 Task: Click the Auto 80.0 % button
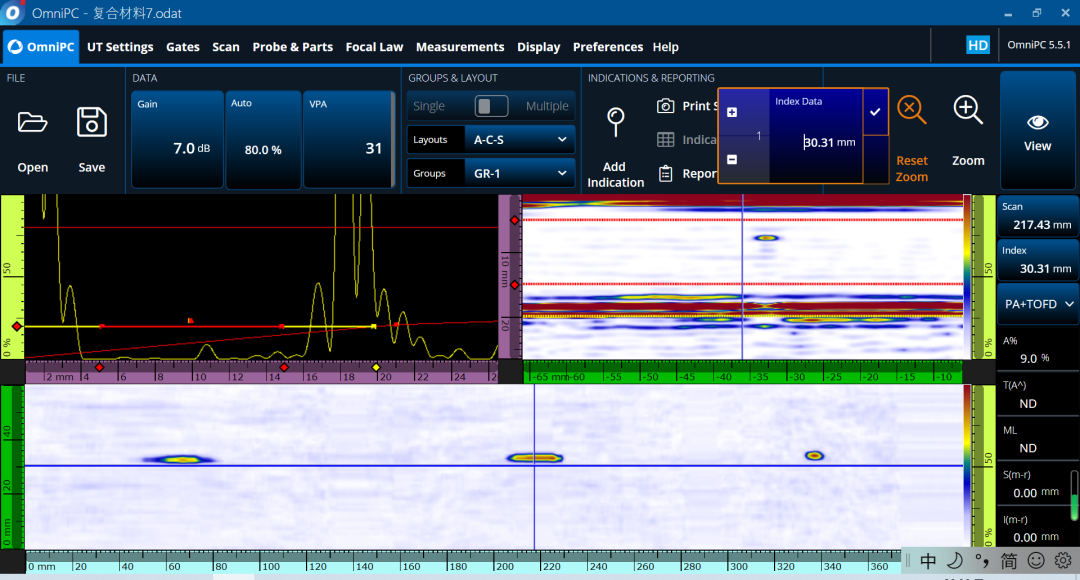[263, 139]
